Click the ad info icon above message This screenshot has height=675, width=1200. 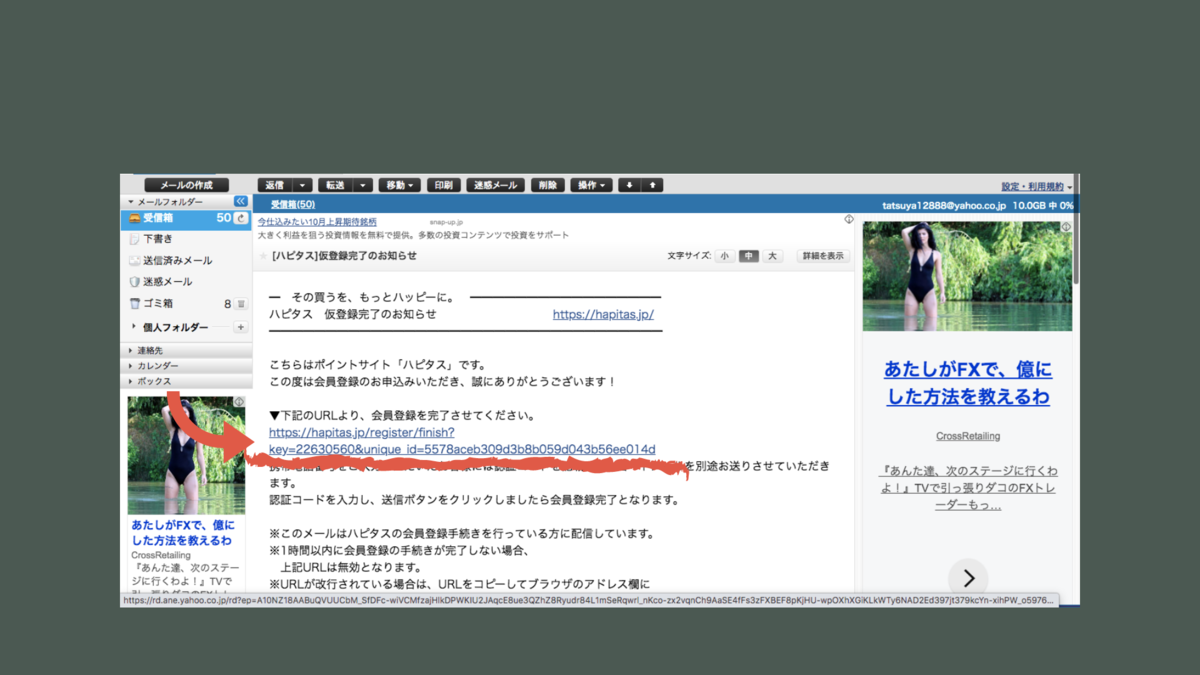coord(848,220)
